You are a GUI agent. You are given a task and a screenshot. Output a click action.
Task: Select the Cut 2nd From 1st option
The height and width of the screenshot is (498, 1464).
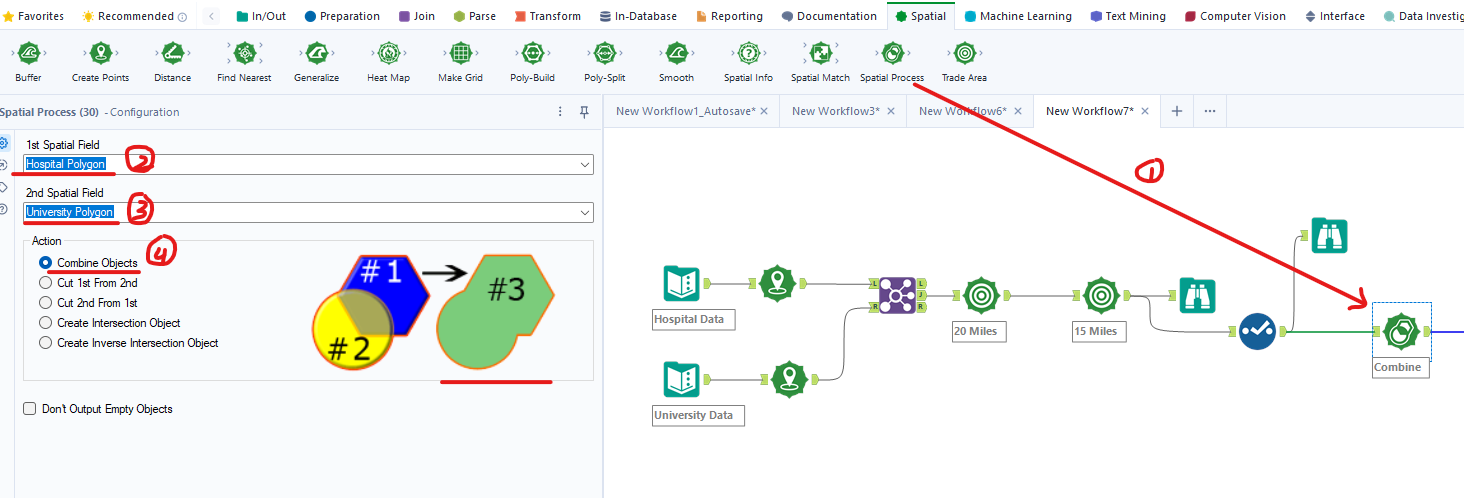click(x=45, y=302)
